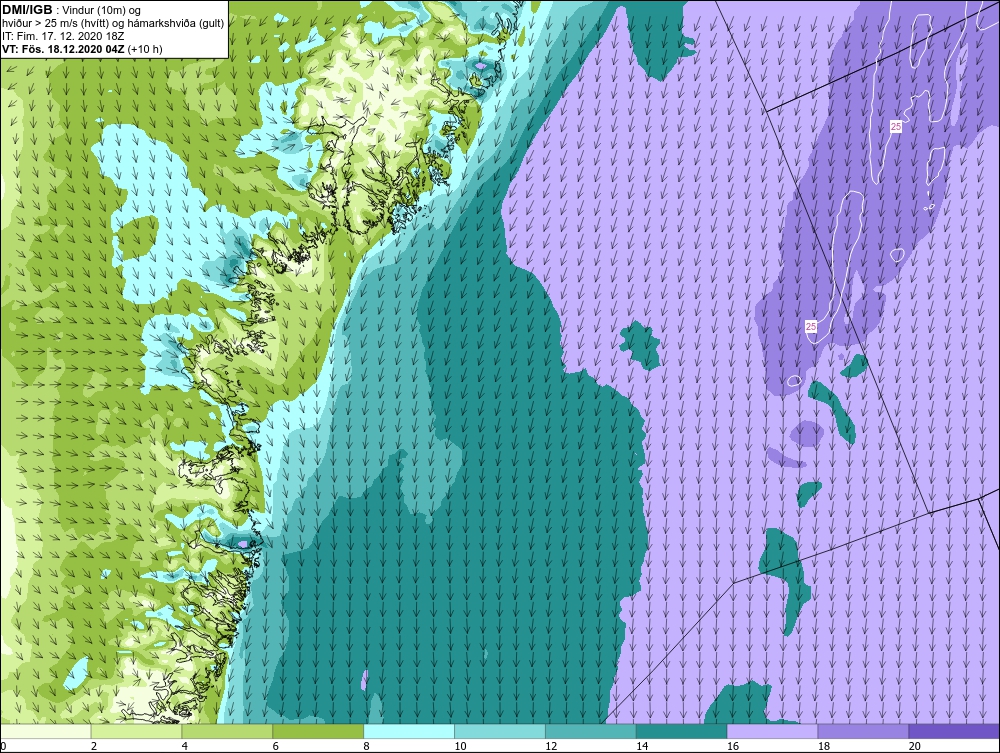Click the above 20 m/s dark violet legend swatch
The height and width of the screenshot is (753, 1000).
(x=953, y=731)
